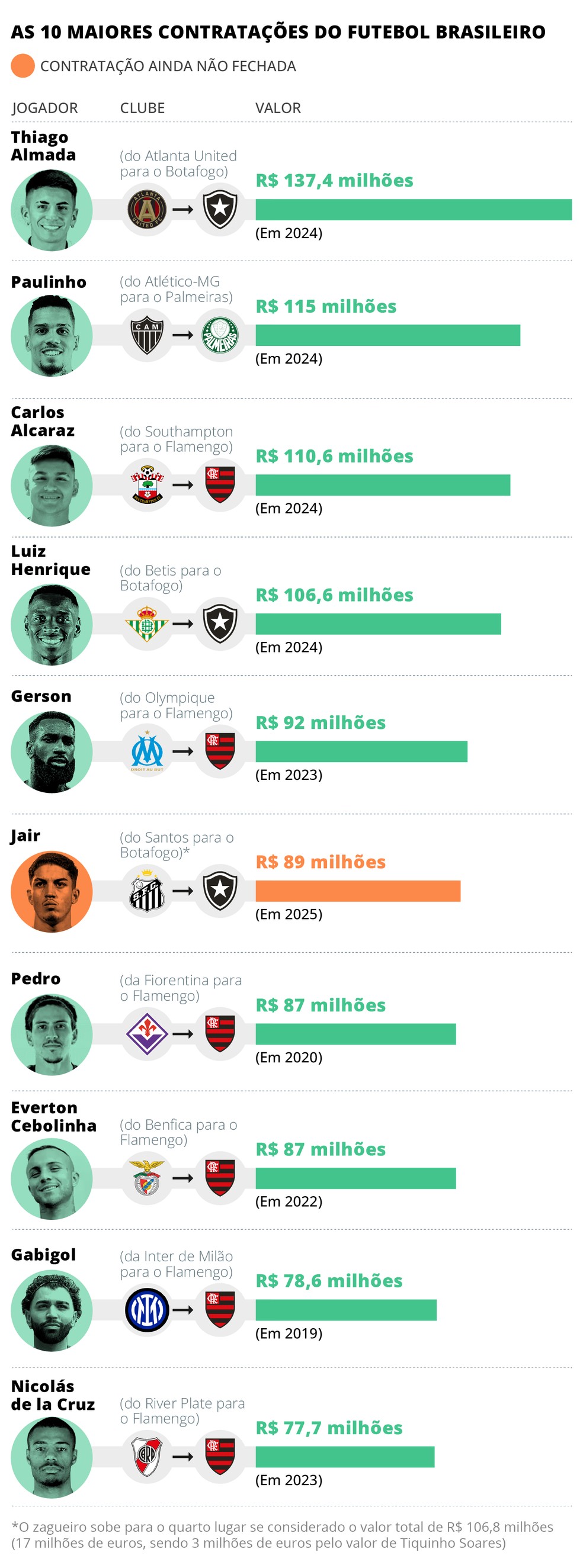Select Gabigol's player photo

pos(52,1310)
